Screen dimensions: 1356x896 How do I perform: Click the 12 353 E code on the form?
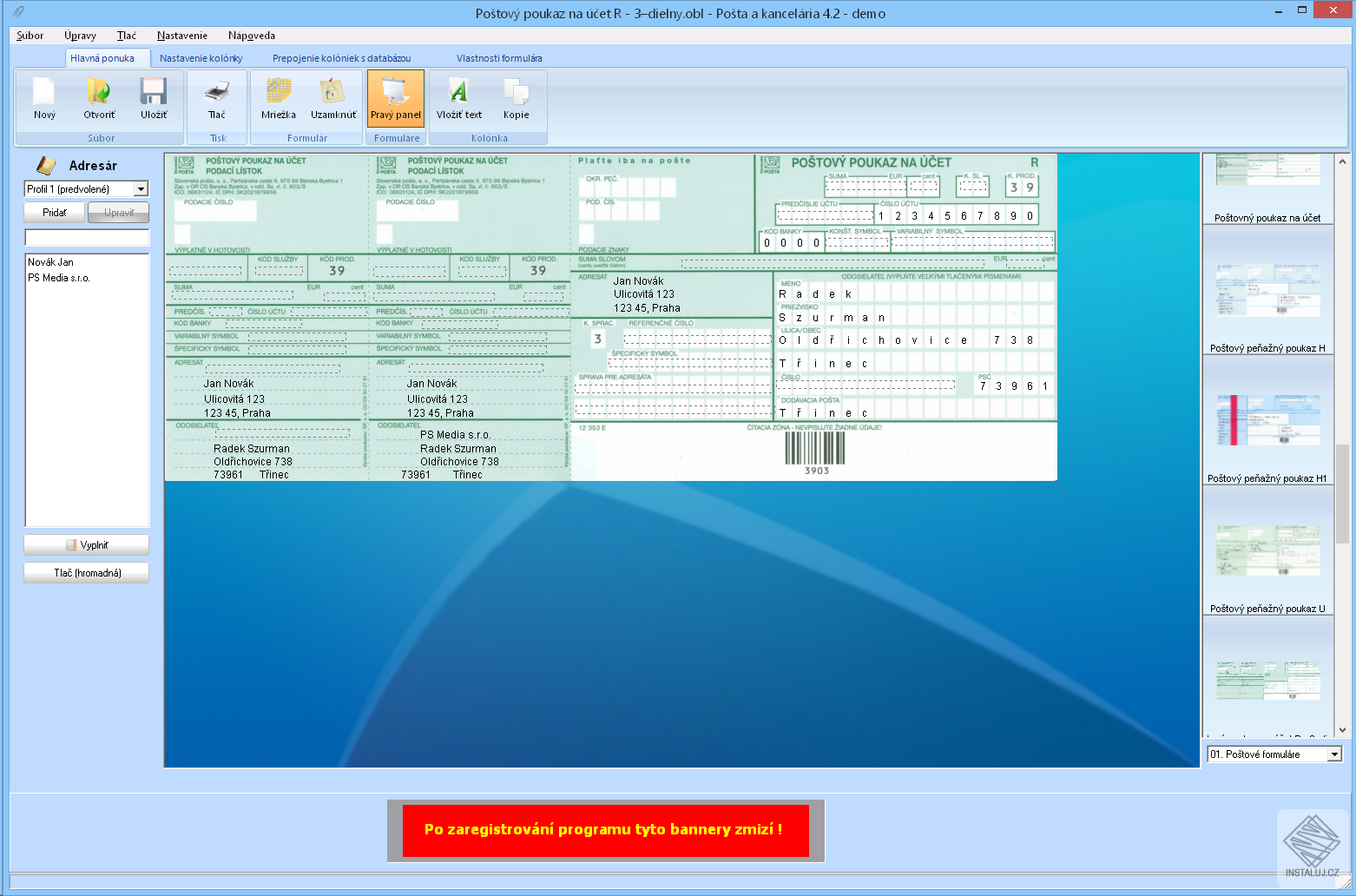[x=592, y=428]
